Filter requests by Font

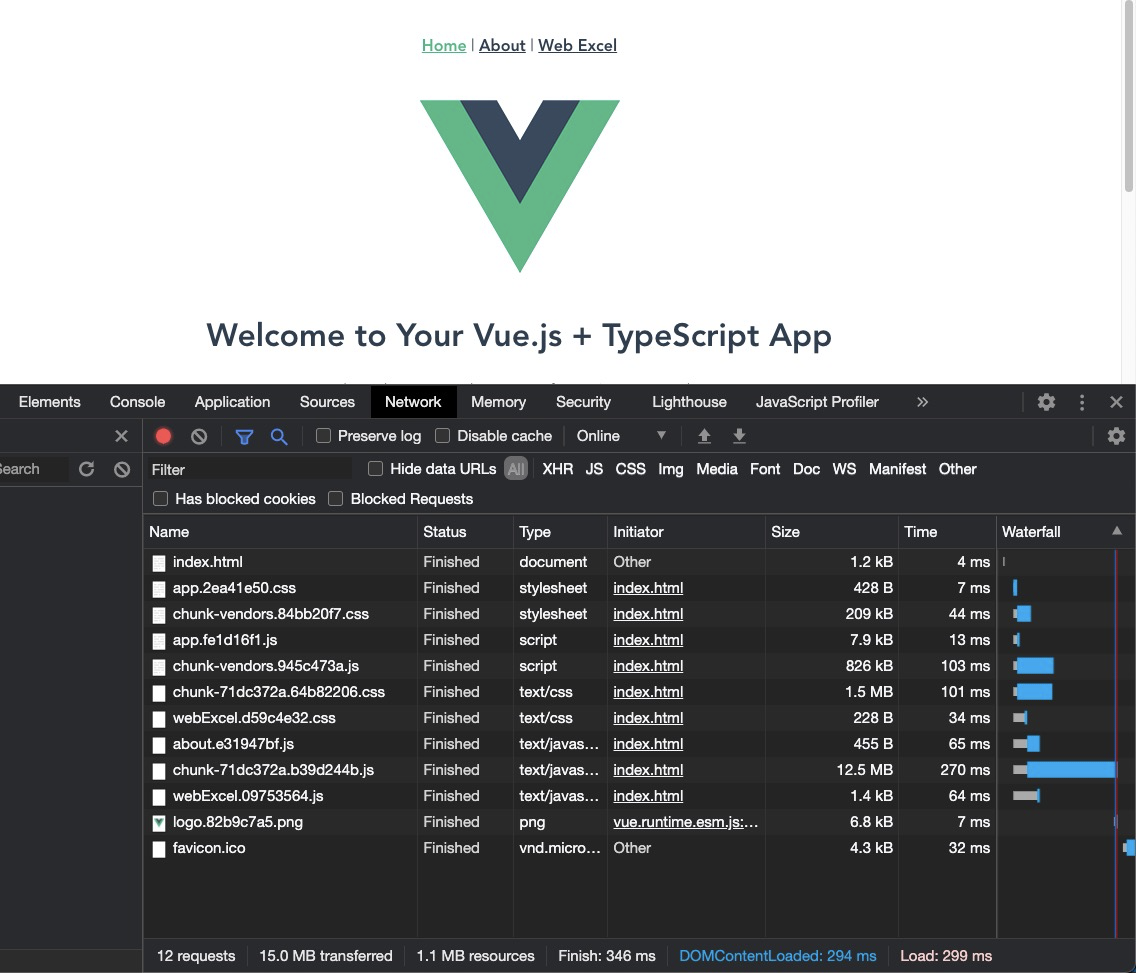point(765,469)
